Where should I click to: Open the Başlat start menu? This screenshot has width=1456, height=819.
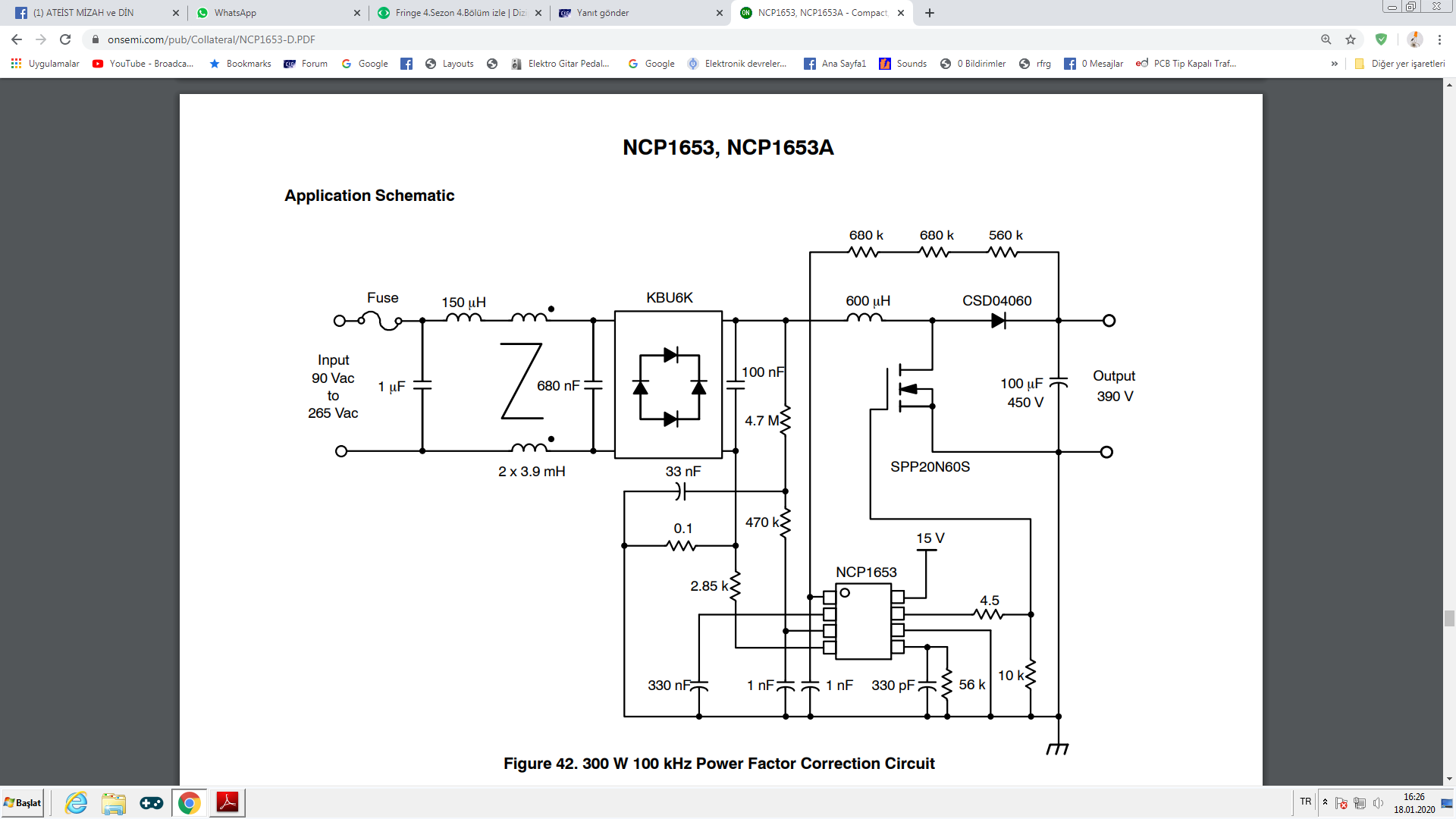[x=23, y=803]
